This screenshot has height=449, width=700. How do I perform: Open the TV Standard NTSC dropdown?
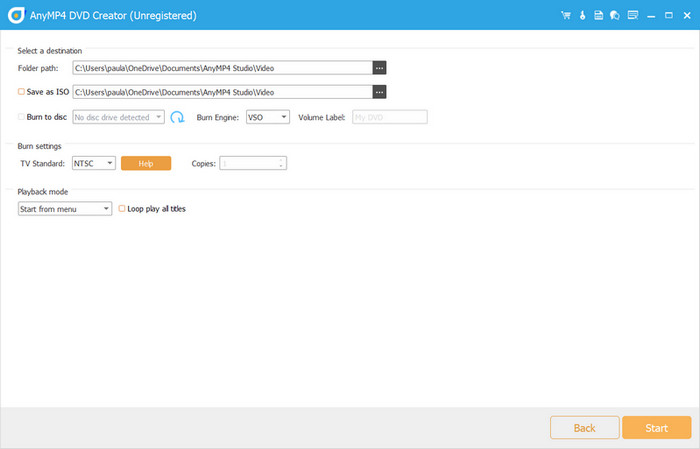click(94, 163)
